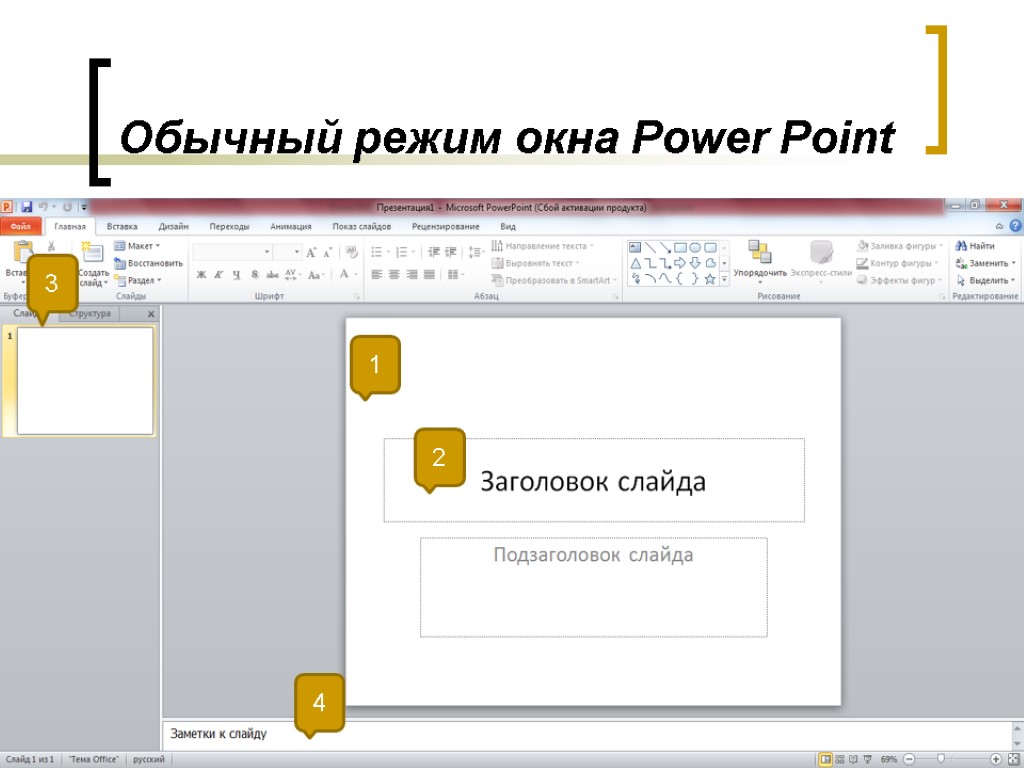Switch to Reading view icon

[853, 760]
